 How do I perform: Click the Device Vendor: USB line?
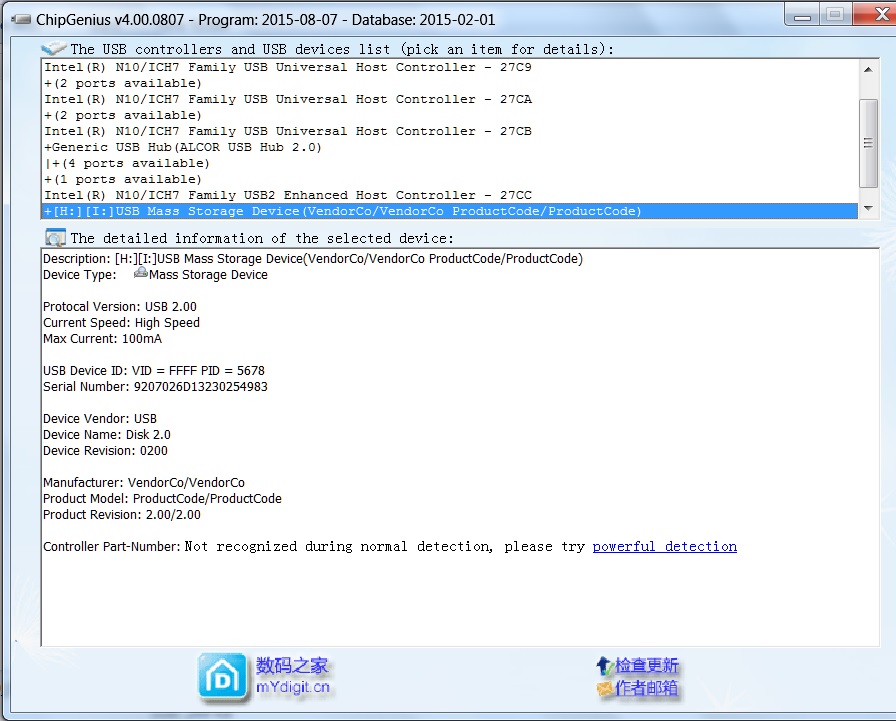(x=100, y=419)
